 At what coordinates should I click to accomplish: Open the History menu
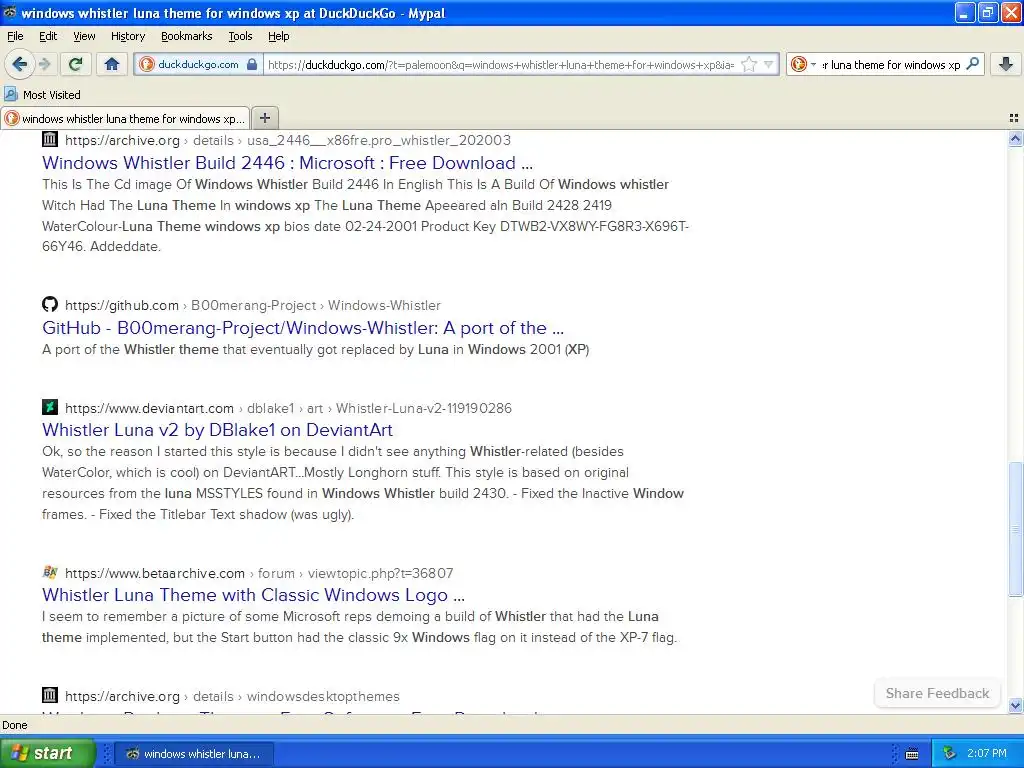tap(128, 37)
